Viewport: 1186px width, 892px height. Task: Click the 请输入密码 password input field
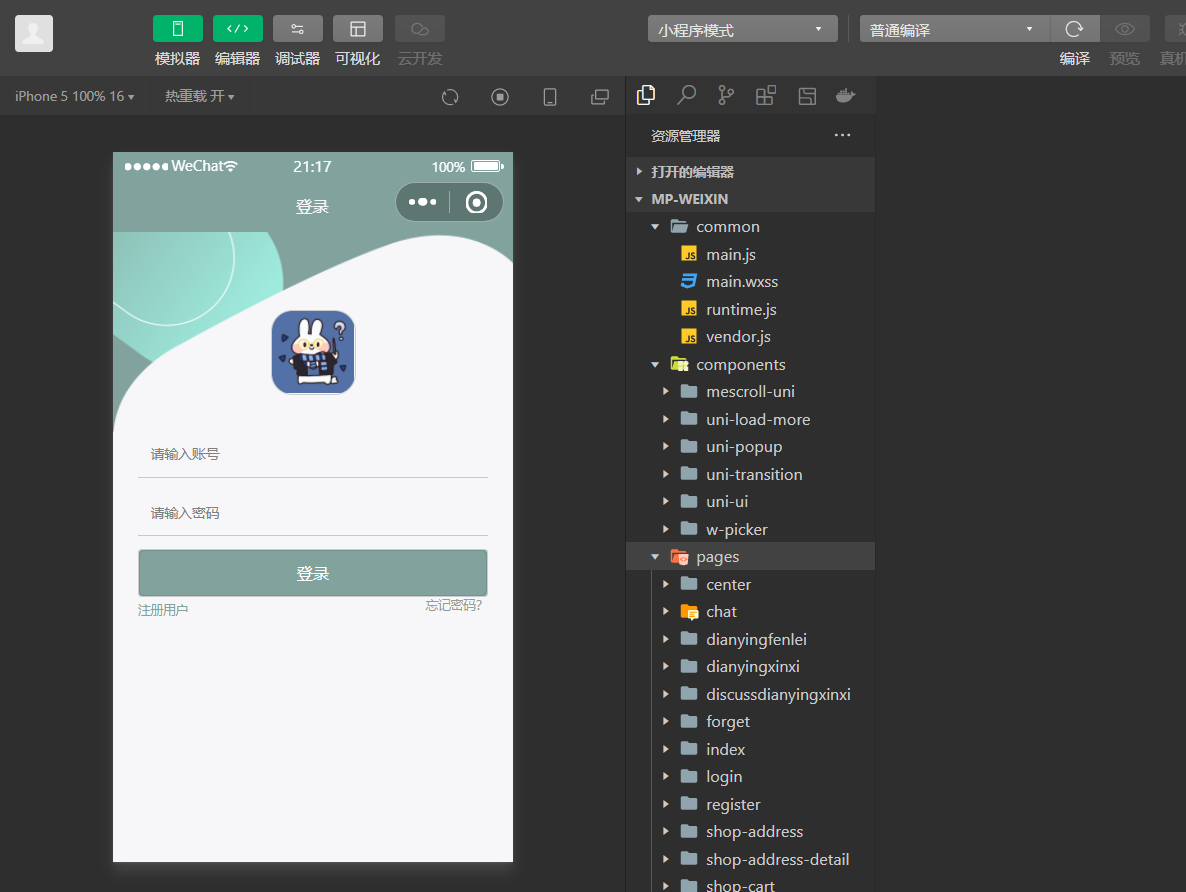[x=312, y=513]
